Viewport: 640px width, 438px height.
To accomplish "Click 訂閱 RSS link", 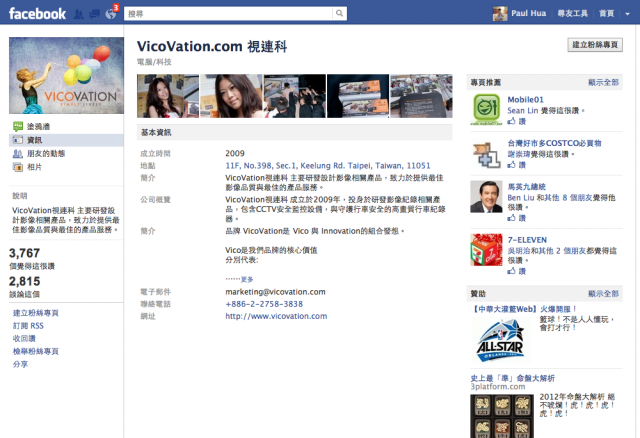I will (x=28, y=326).
